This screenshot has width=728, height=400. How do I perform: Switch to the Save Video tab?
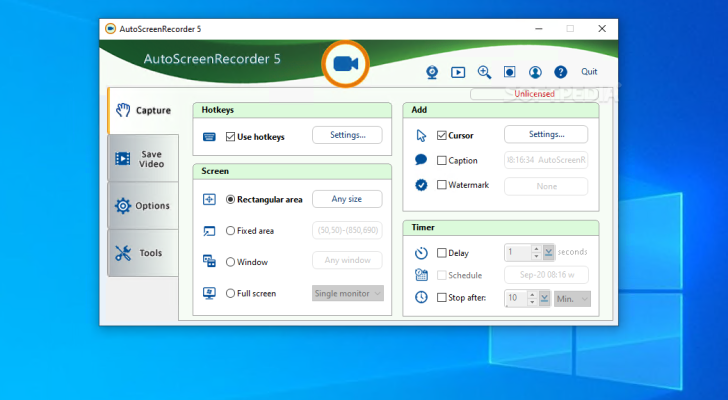tap(143, 159)
